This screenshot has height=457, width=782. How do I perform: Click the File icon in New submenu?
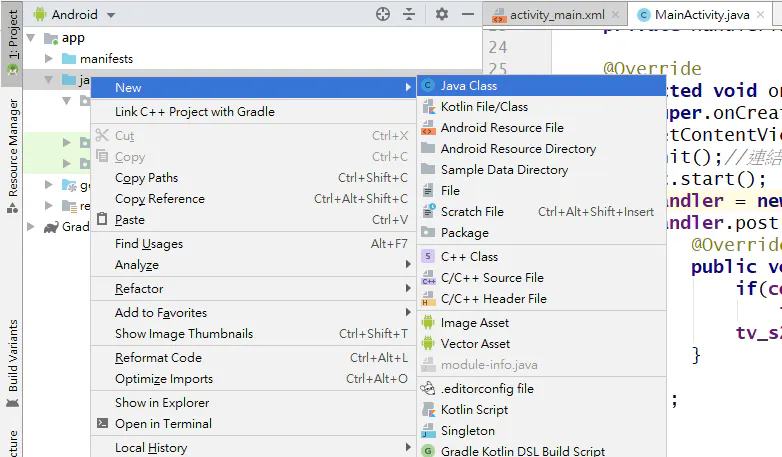tap(428, 190)
